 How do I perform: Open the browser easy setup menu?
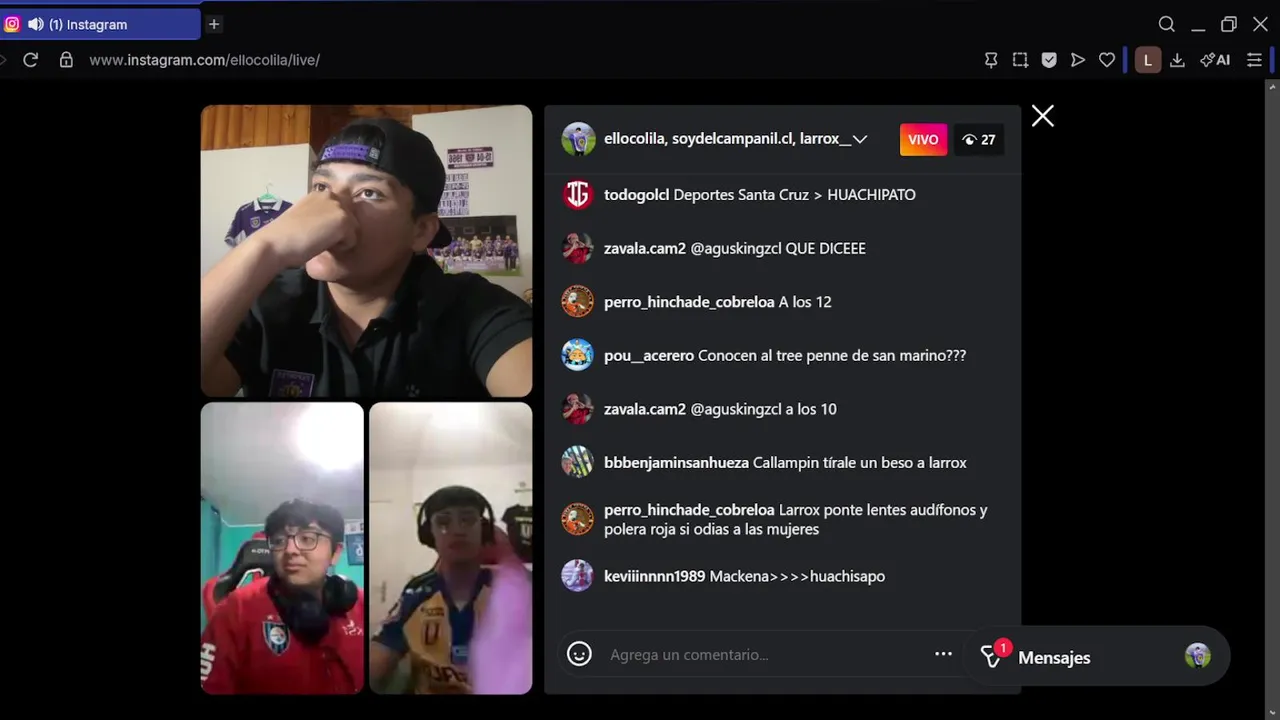click(x=1254, y=60)
